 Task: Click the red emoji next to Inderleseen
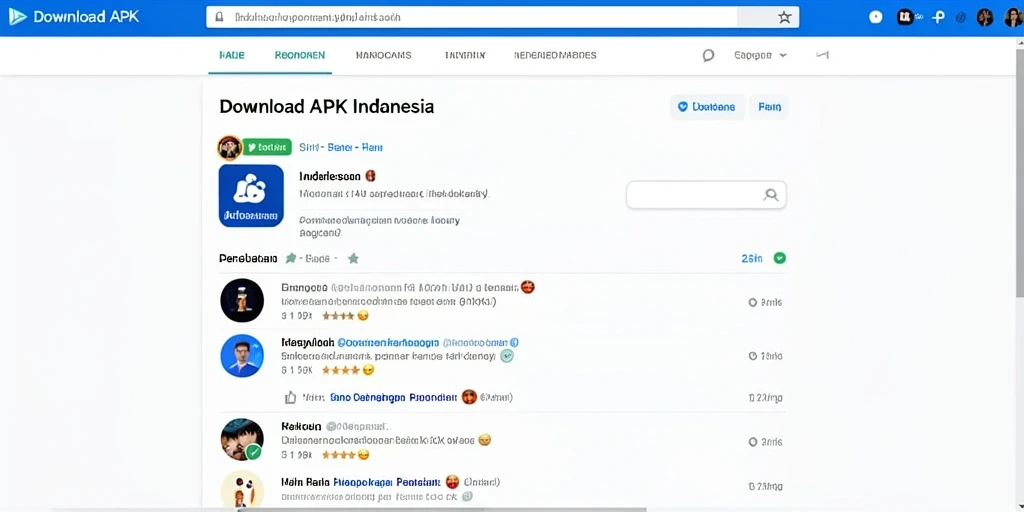click(x=370, y=176)
